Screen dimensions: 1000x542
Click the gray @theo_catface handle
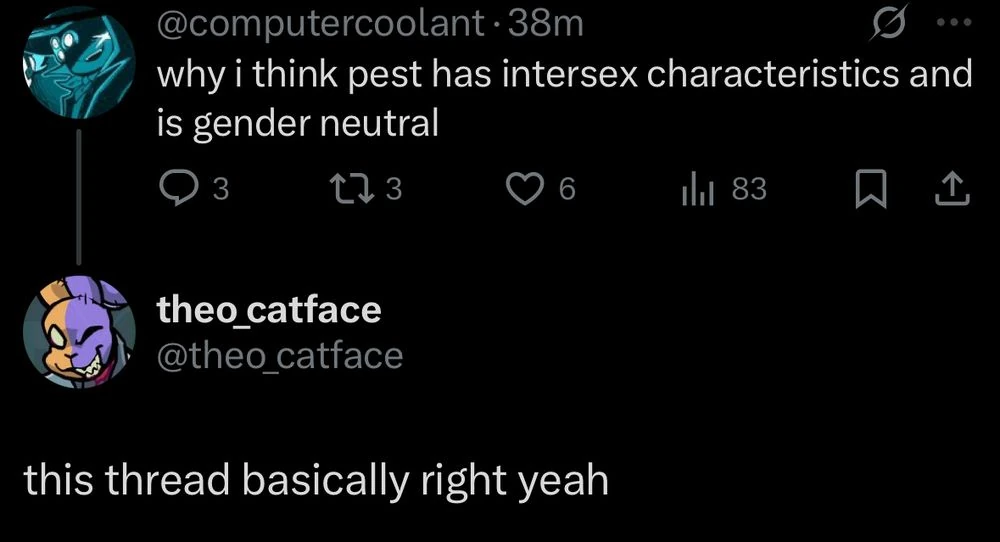tap(280, 354)
